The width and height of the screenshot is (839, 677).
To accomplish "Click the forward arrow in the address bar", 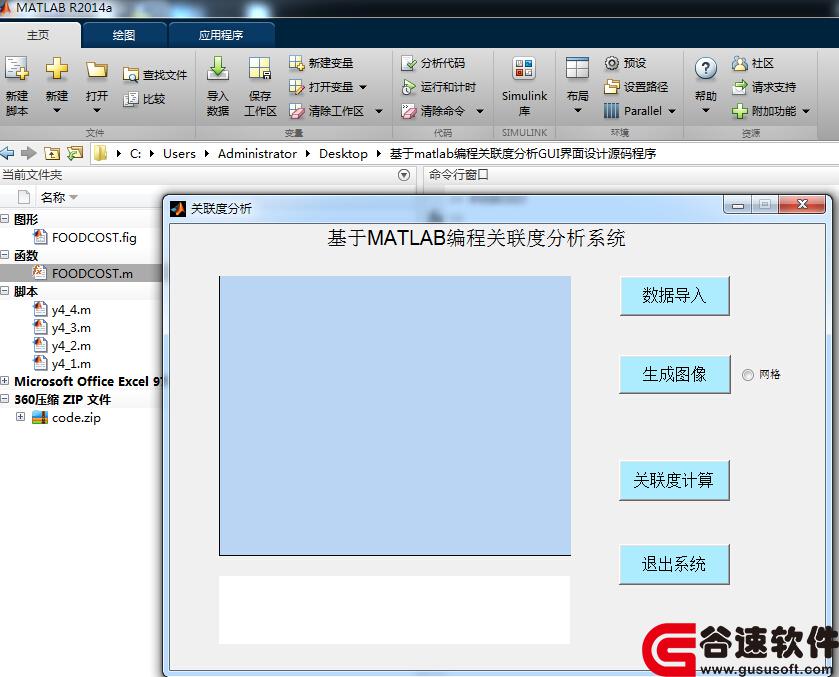I will tap(29, 154).
